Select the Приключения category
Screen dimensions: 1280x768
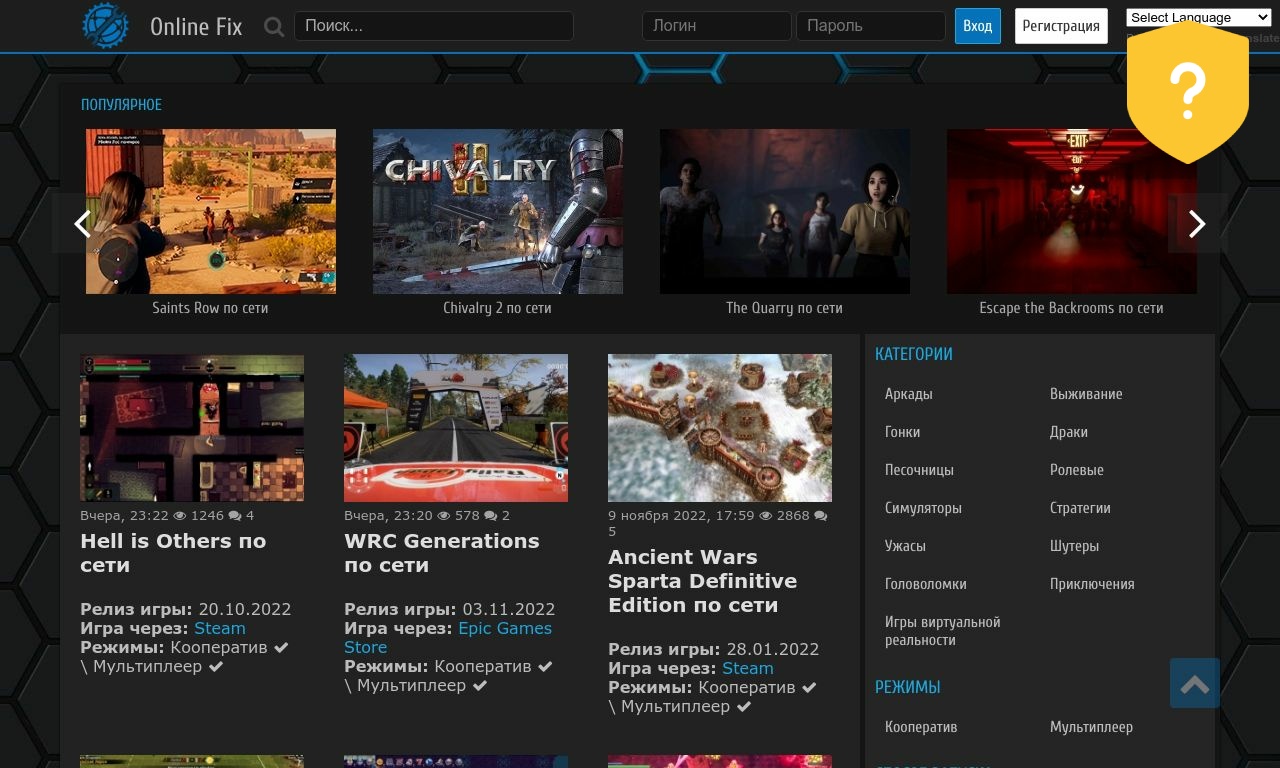[x=1092, y=584]
